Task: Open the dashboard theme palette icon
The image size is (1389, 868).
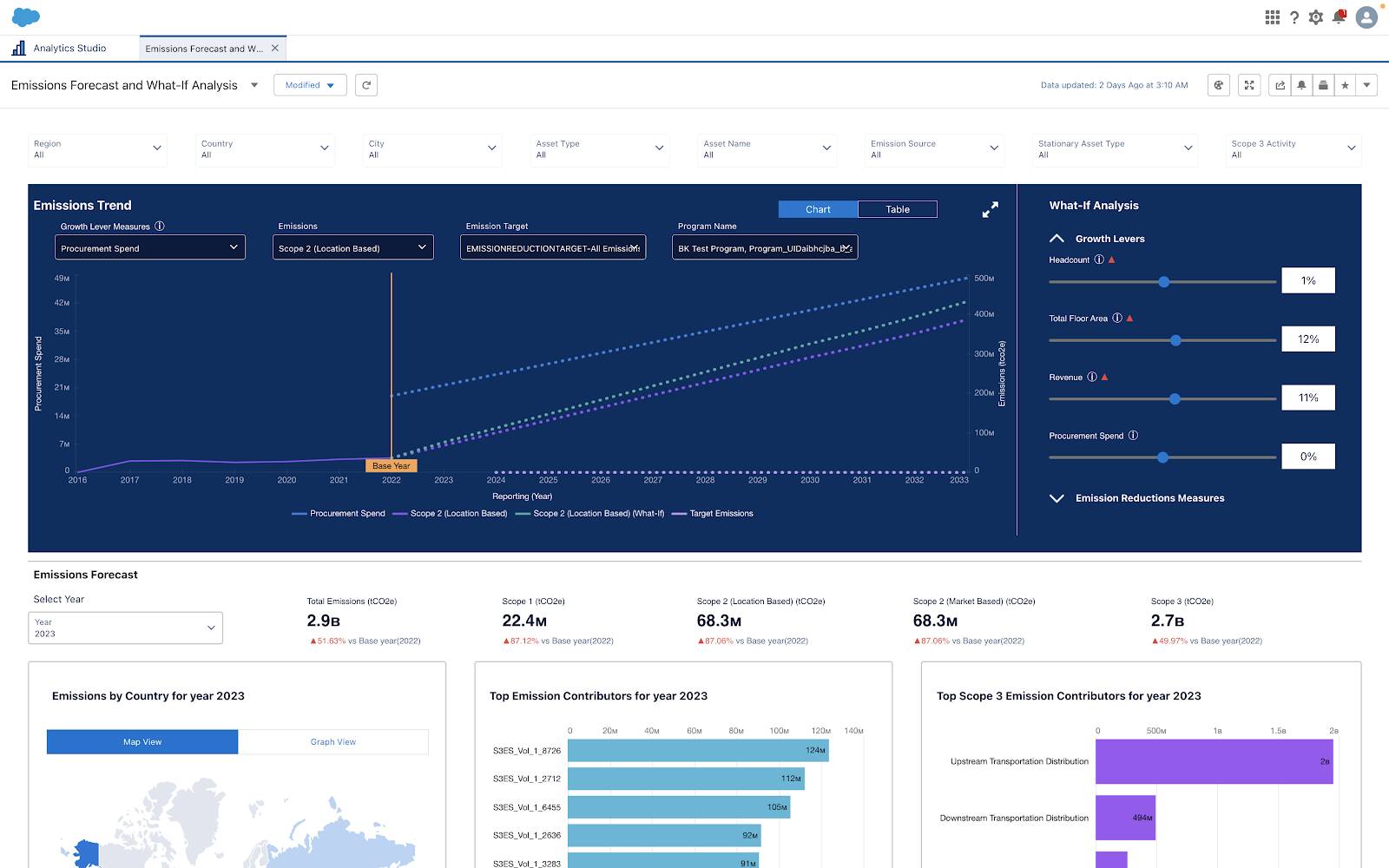Action: coord(1219,85)
